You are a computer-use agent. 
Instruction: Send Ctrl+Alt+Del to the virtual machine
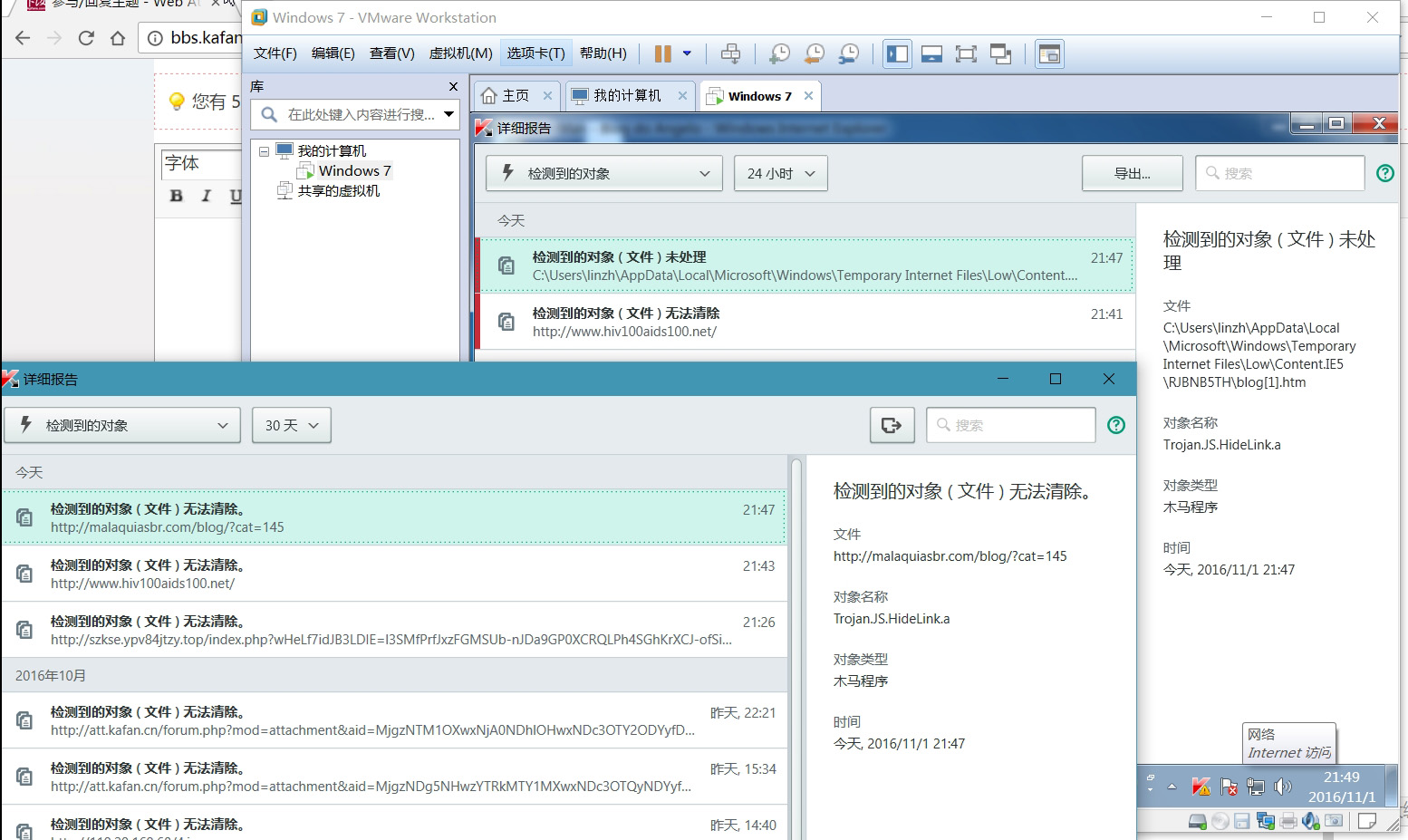(x=730, y=54)
